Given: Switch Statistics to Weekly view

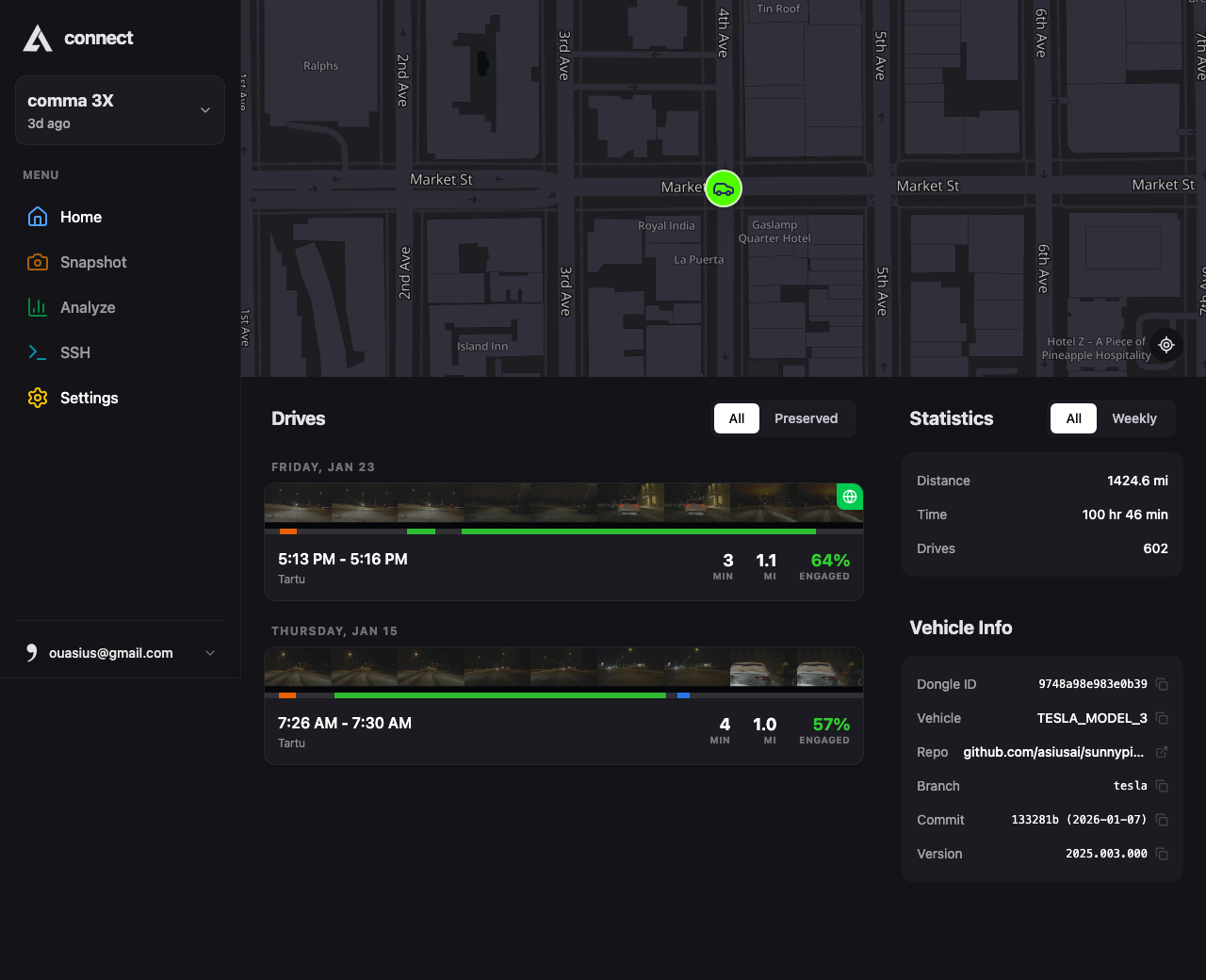Looking at the screenshot, I should 1133,418.
